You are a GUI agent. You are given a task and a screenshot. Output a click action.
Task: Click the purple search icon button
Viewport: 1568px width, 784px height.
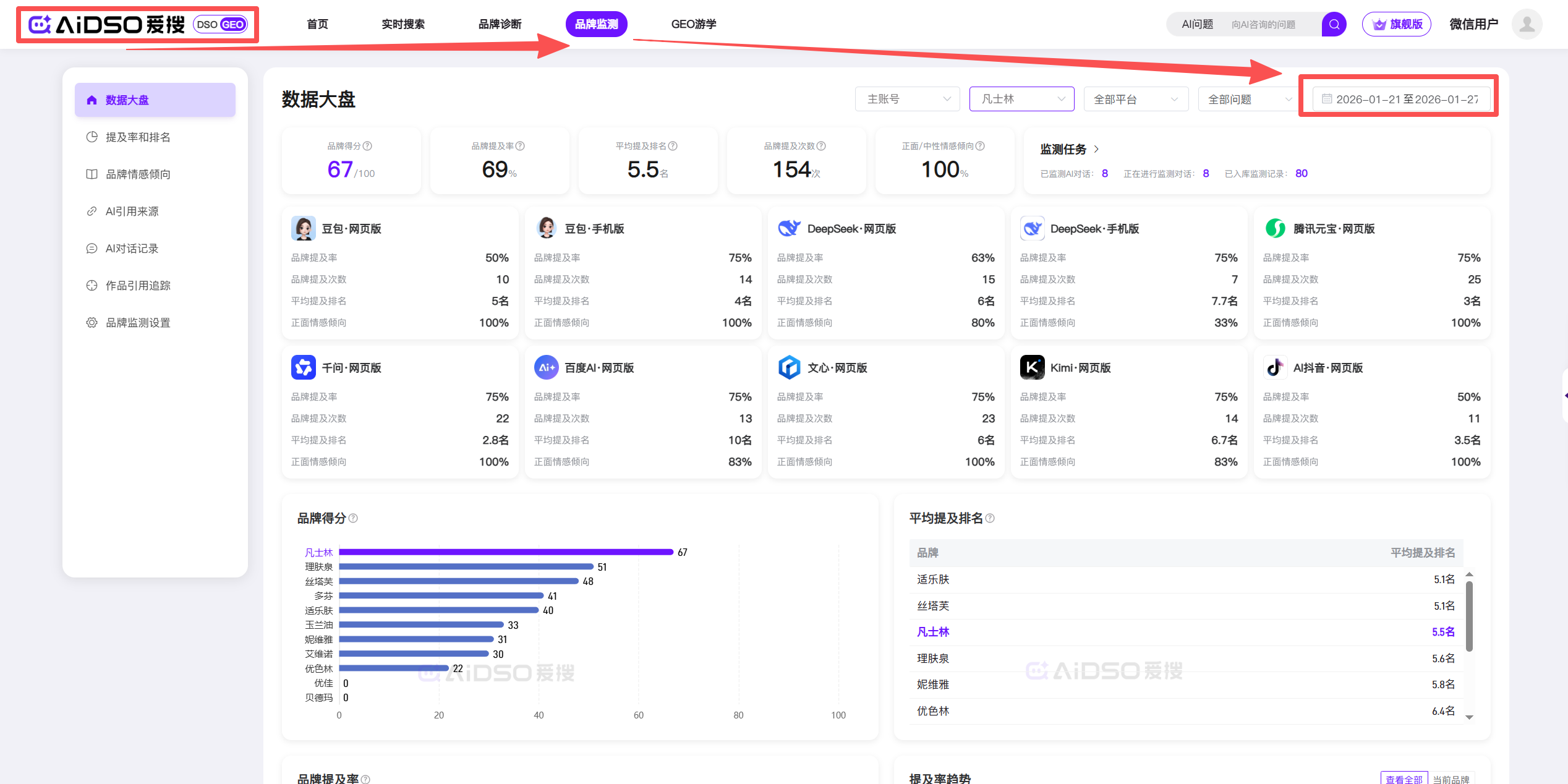(x=1334, y=24)
